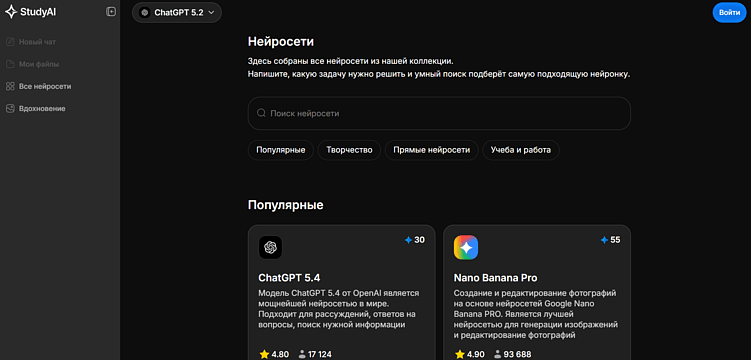Click the grid icon beside Все нейросети
The height and width of the screenshot is (360, 751).
10,87
